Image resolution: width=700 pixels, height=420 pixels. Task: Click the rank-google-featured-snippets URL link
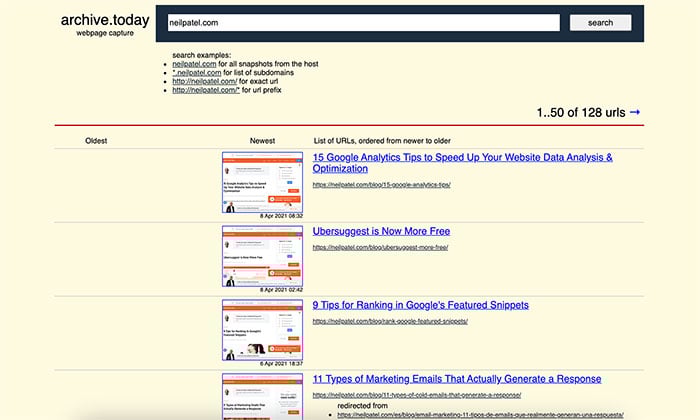(390, 321)
